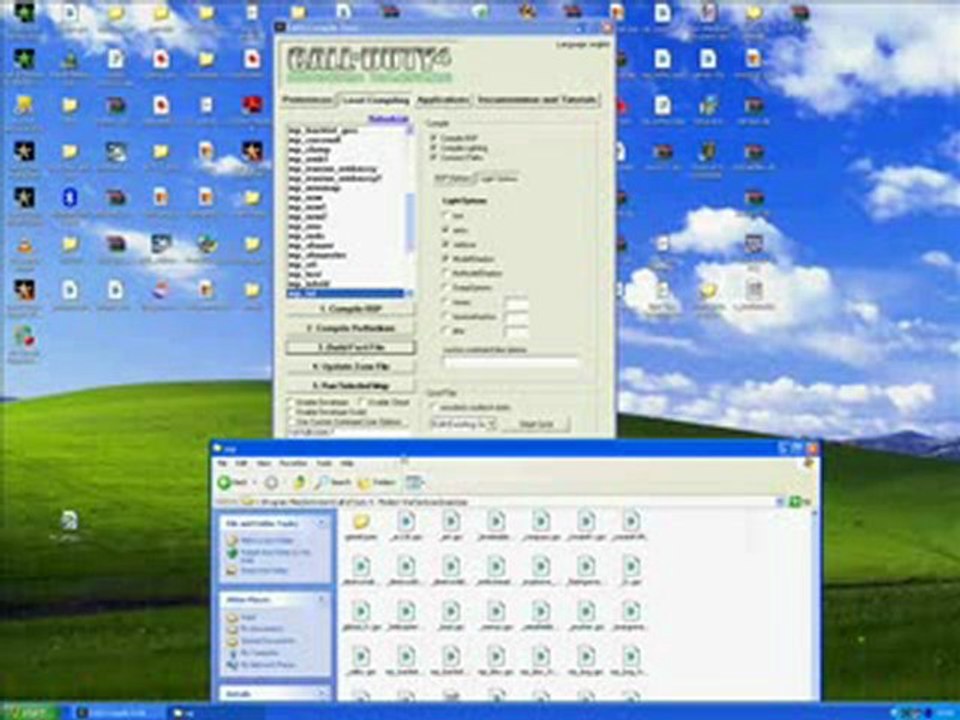Click the 3. Build Fast File button
The image size is (960, 720).
click(x=350, y=347)
